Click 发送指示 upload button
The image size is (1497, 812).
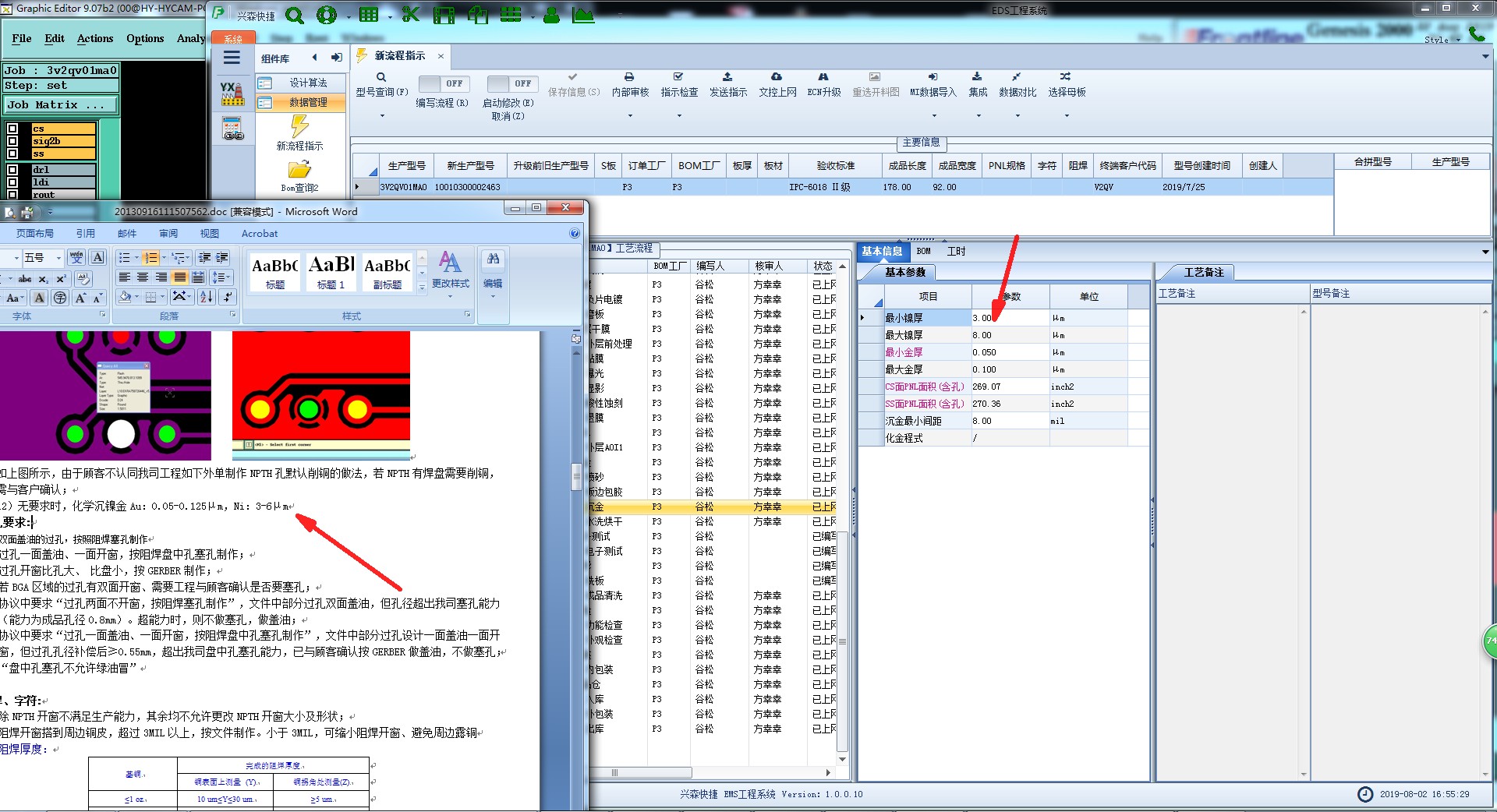728,85
